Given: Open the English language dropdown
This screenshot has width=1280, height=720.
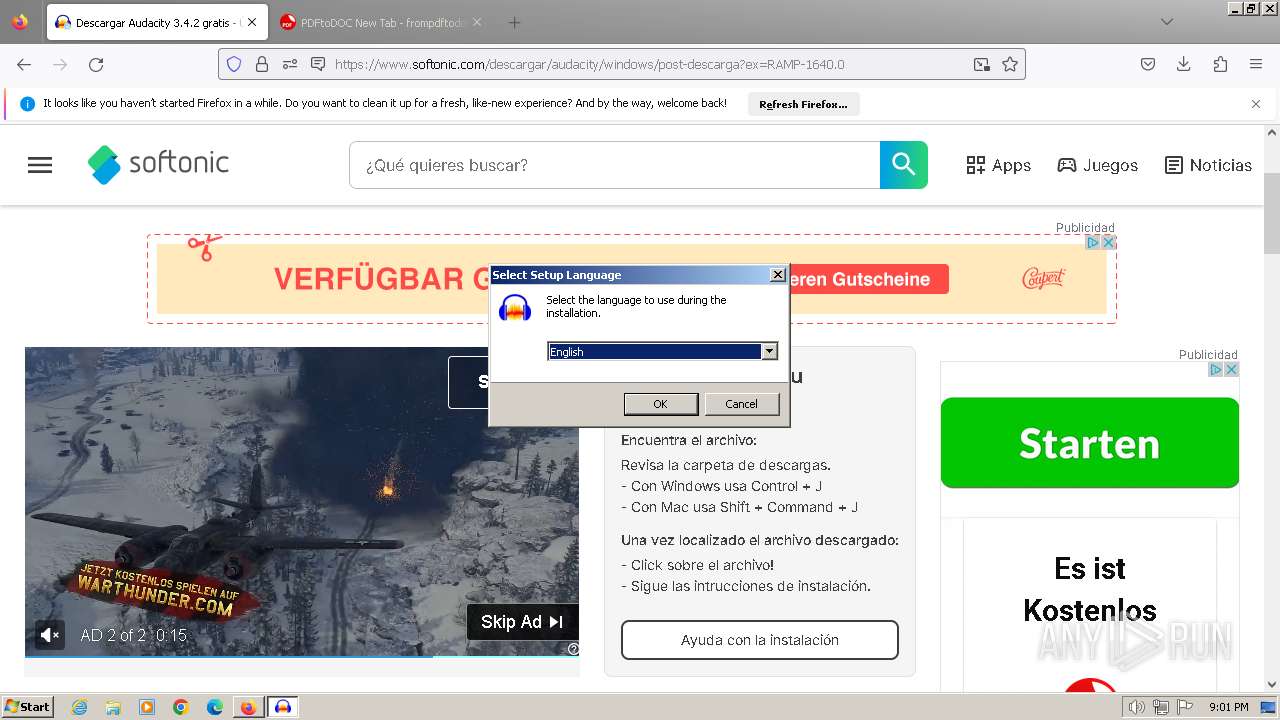Looking at the screenshot, I should pos(769,351).
